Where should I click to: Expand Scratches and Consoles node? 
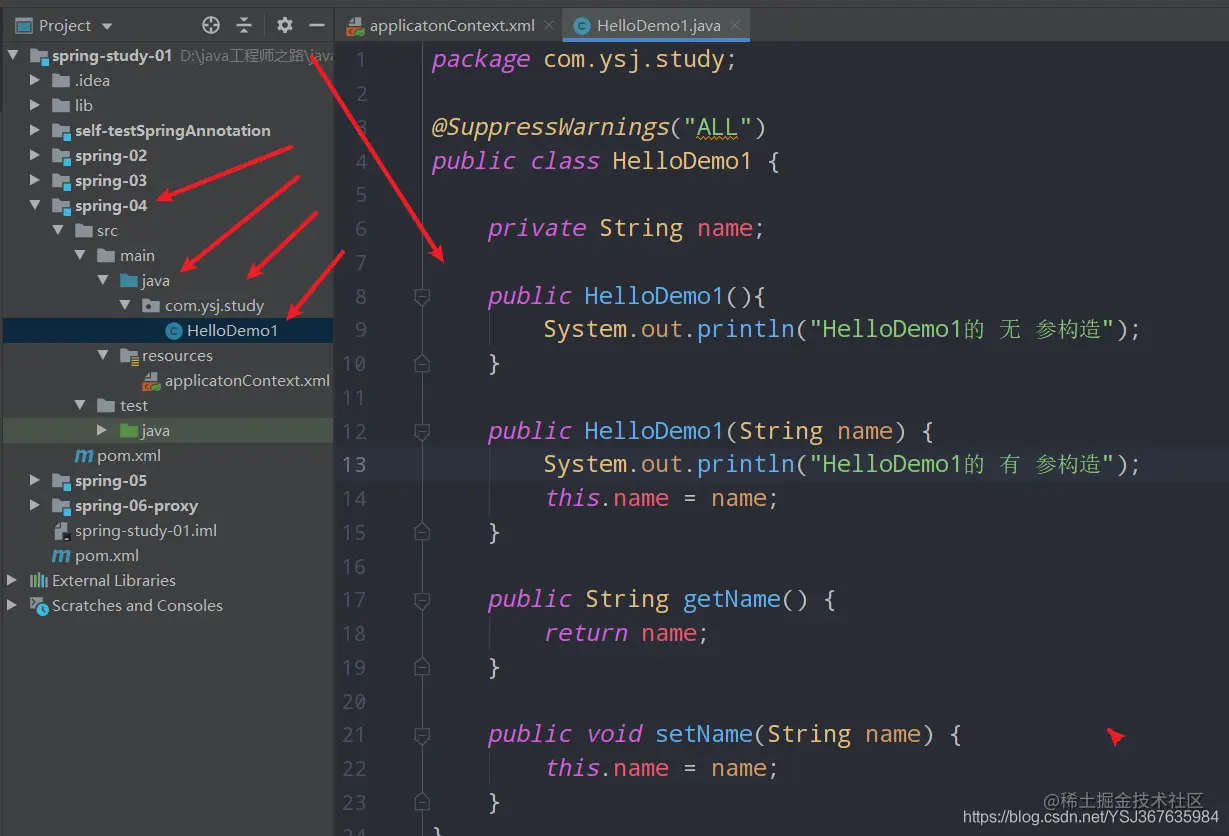pyautogui.click(x=13, y=605)
